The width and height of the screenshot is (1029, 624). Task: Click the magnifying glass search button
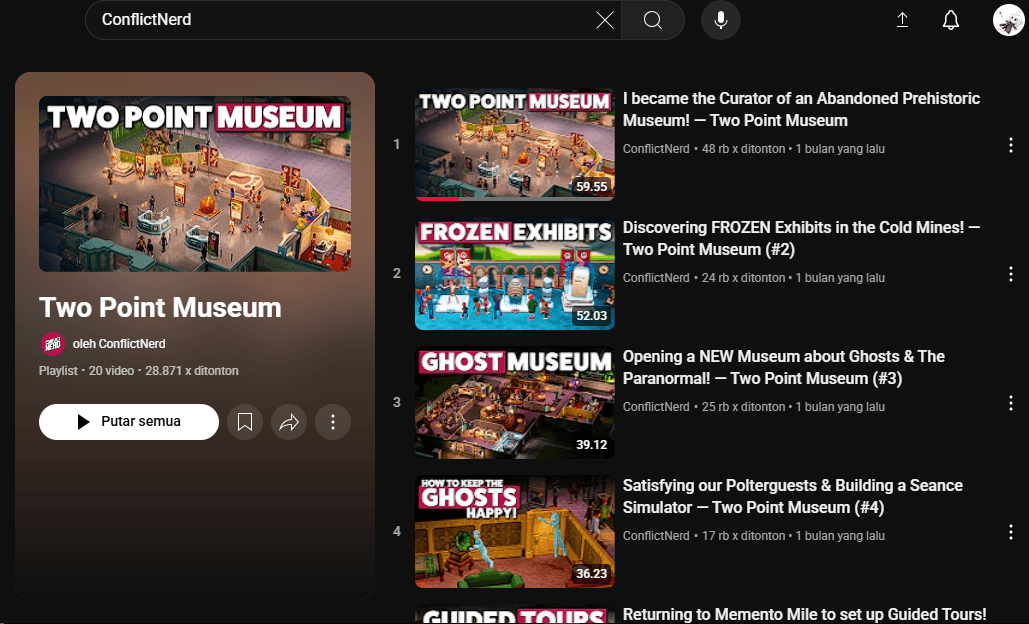(x=653, y=20)
